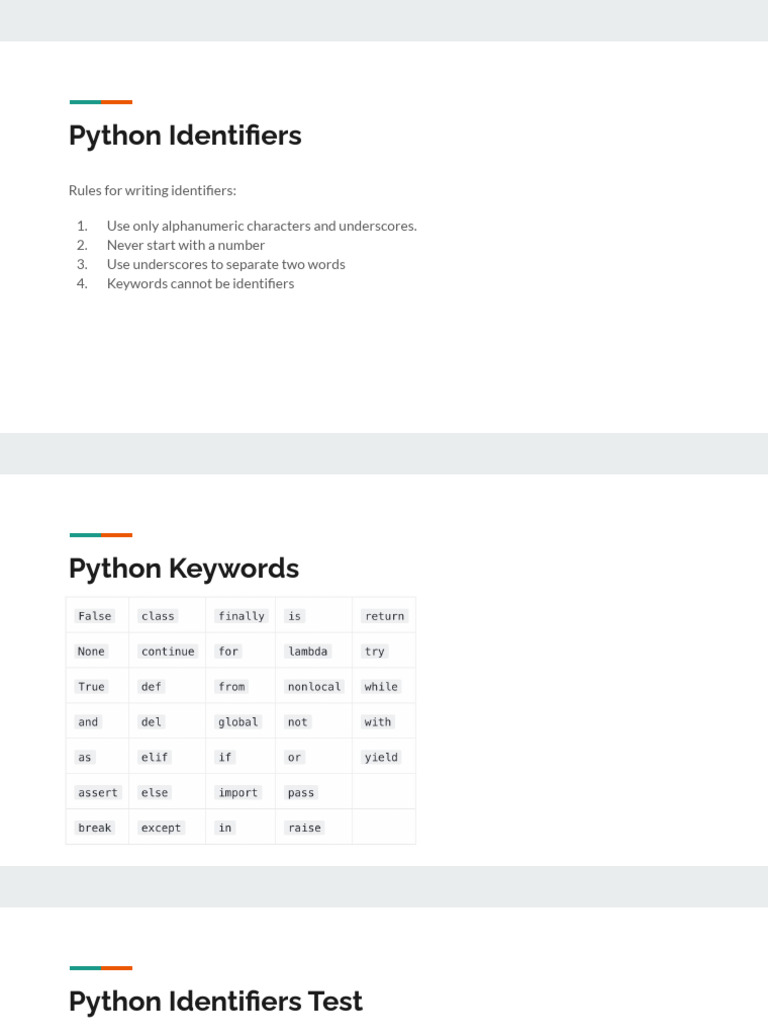Select the 'raise' keyword cell

[x=305, y=828]
